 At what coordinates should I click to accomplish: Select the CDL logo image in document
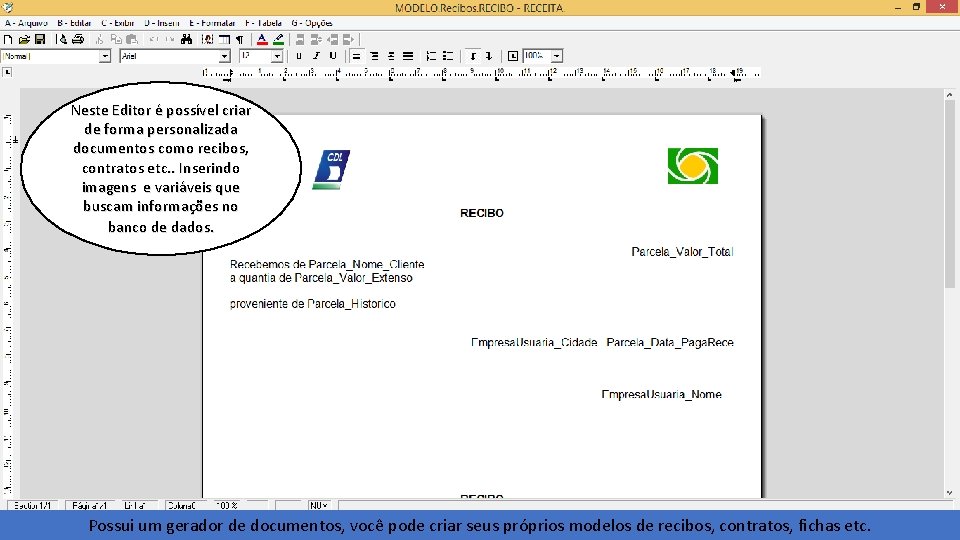point(331,170)
